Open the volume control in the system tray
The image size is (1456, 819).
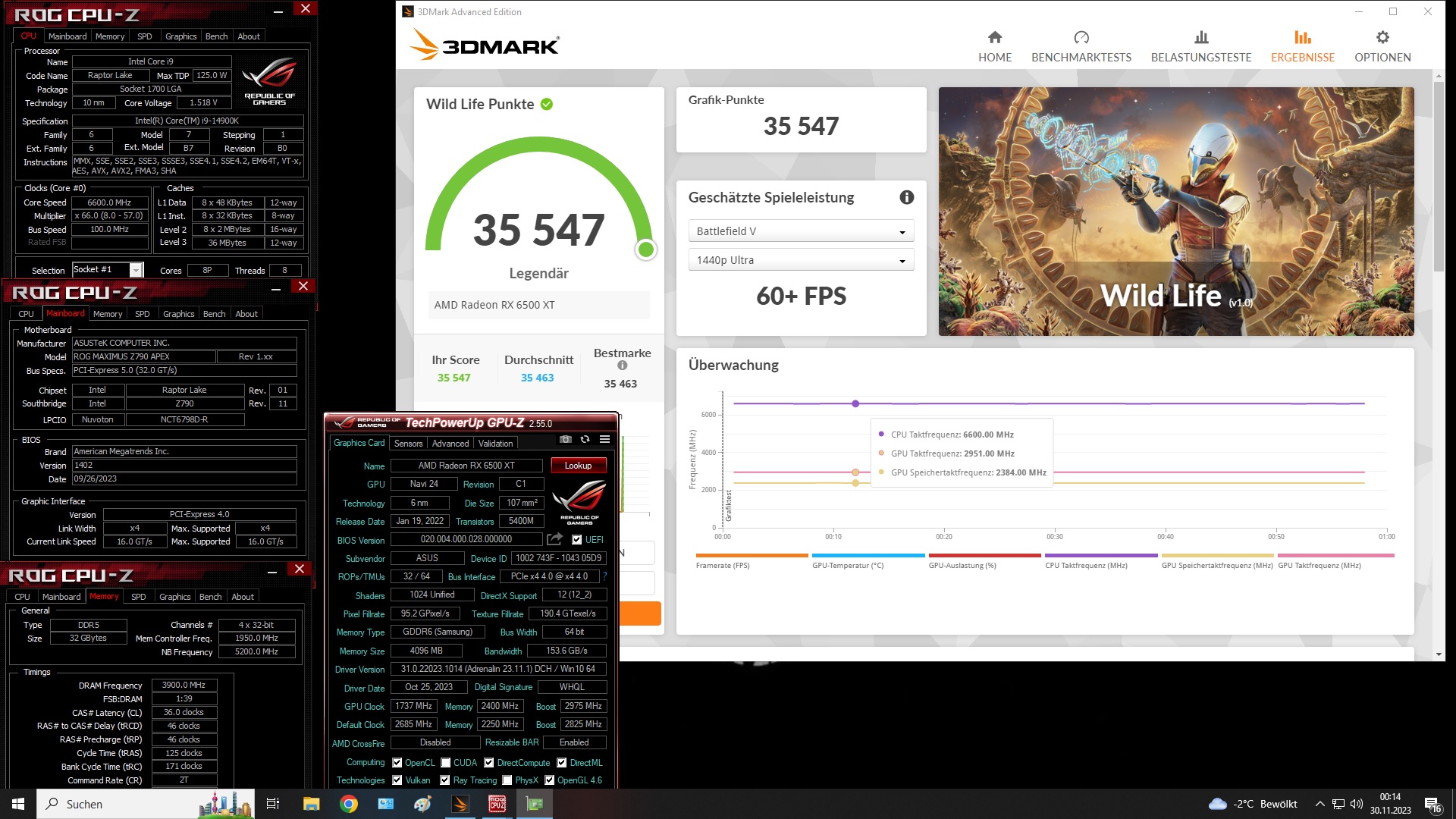pos(1357,804)
